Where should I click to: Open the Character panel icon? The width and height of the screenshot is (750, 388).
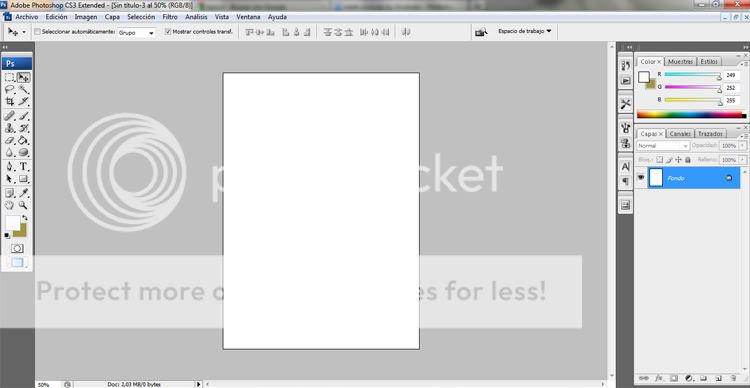625,166
